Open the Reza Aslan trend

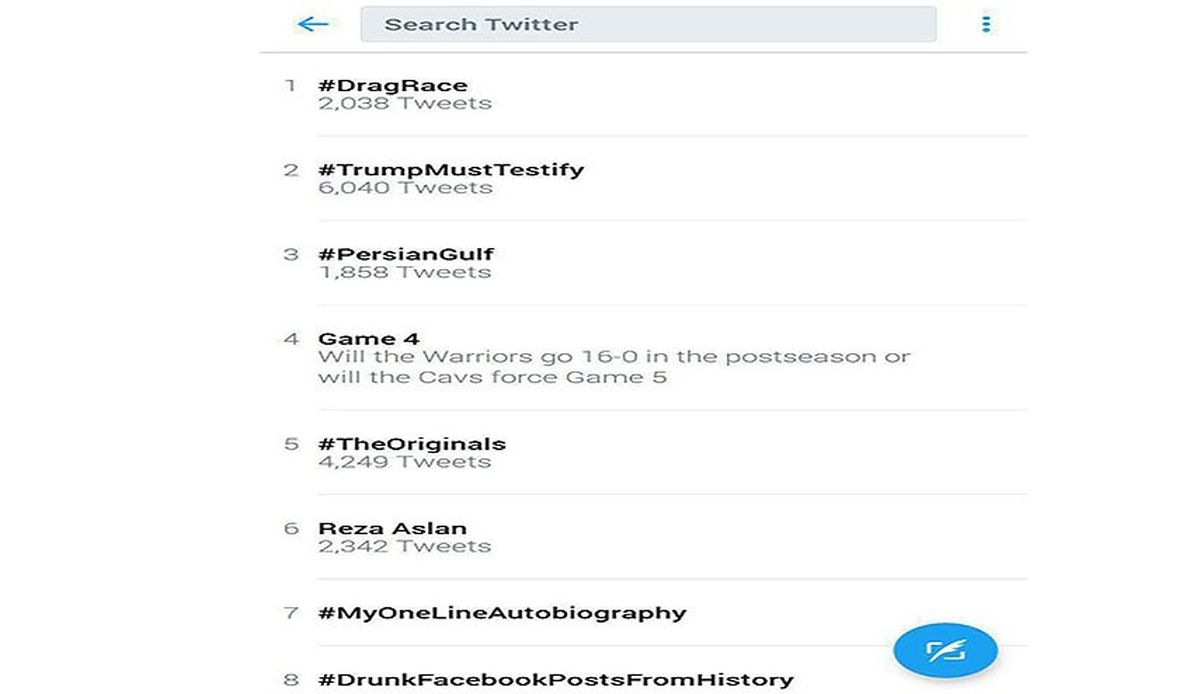393,528
